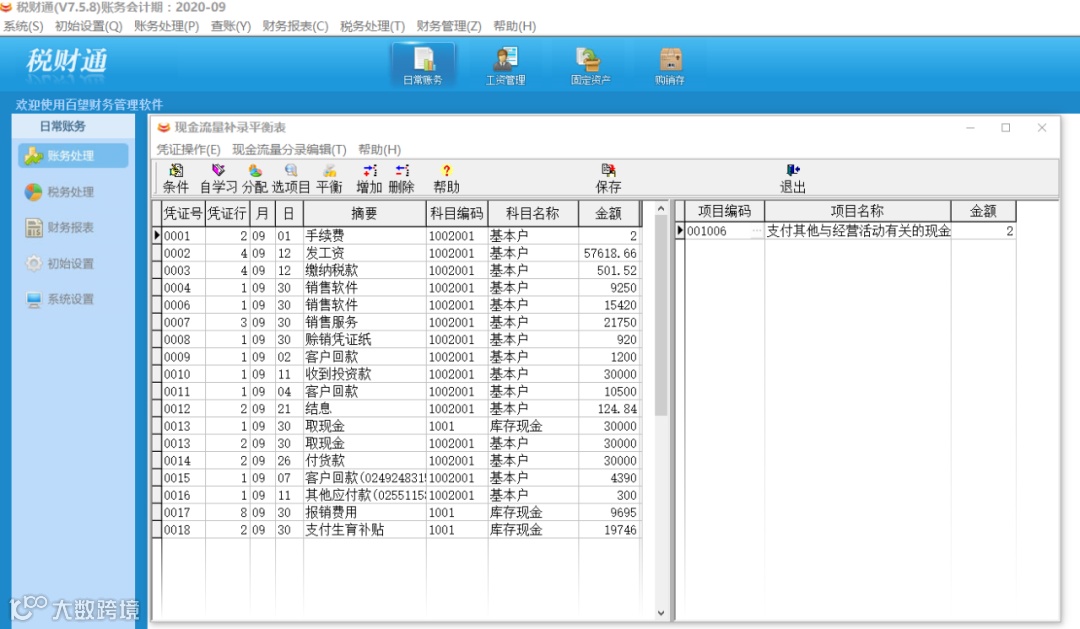The image size is (1080, 629).
Task: Click the 条件 toolbar icon
Action: 176,178
